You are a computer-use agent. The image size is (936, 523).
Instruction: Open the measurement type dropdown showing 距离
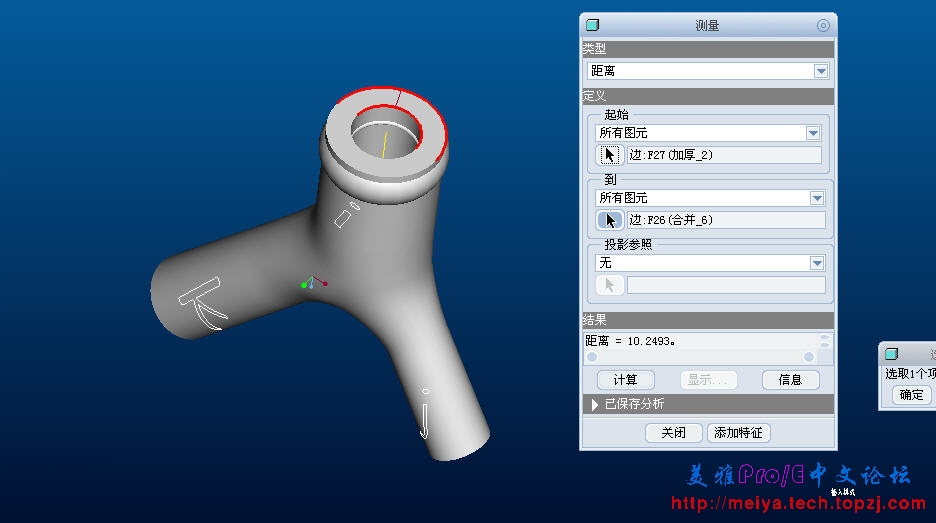[x=708, y=71]
